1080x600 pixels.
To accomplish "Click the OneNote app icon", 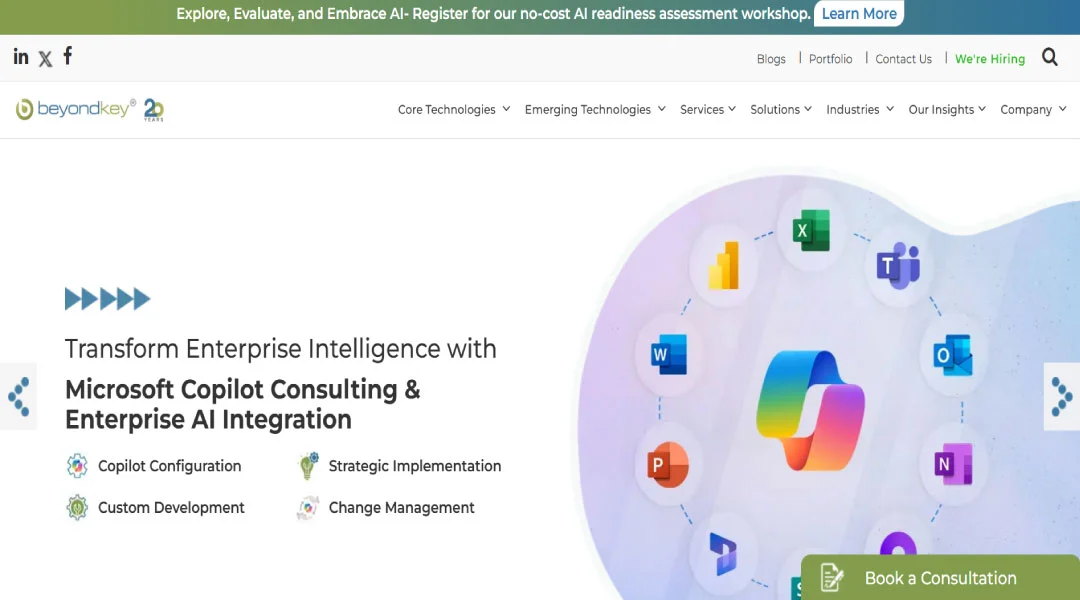I will click(x=951, y=464).
